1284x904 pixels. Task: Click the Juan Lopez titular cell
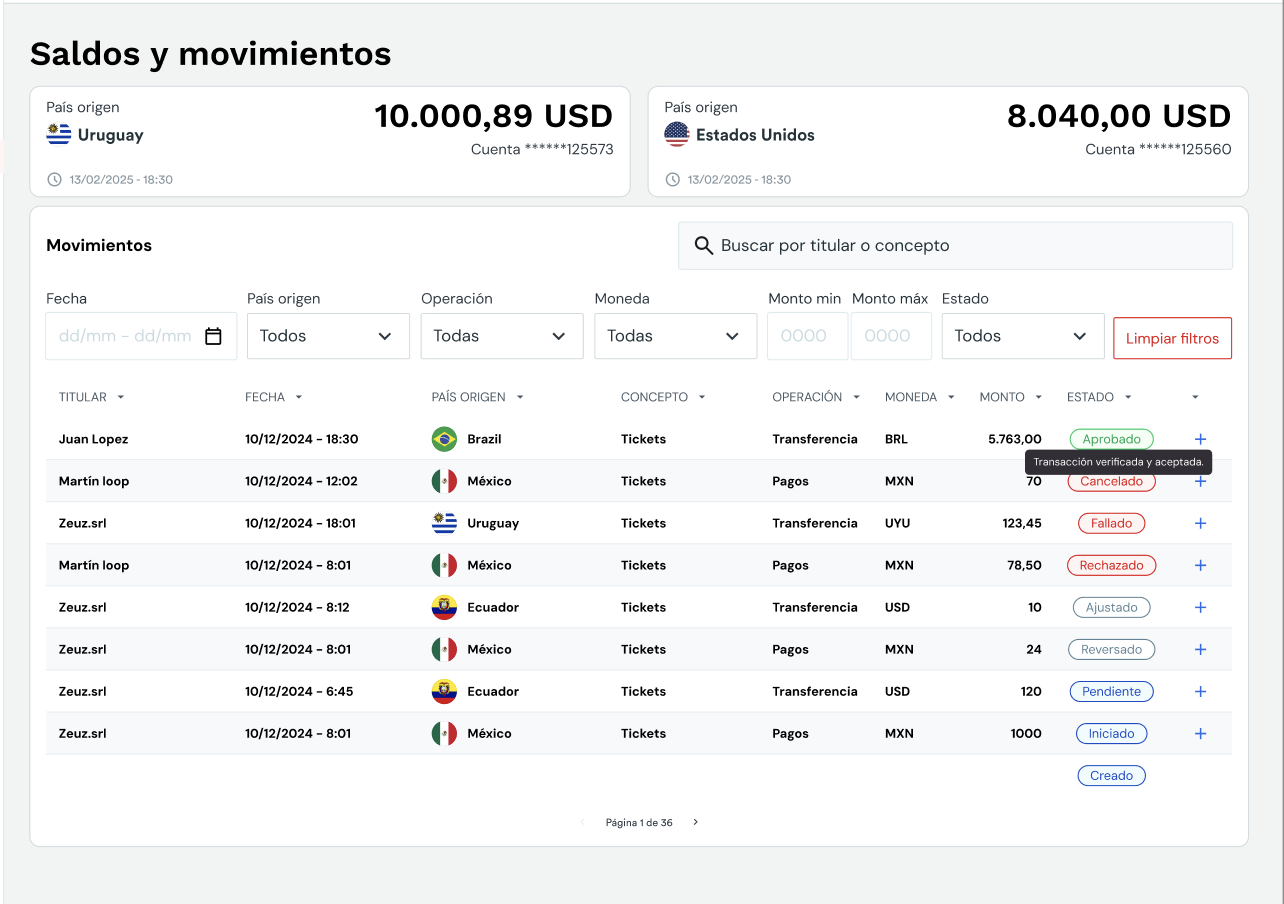click(93, 439)
